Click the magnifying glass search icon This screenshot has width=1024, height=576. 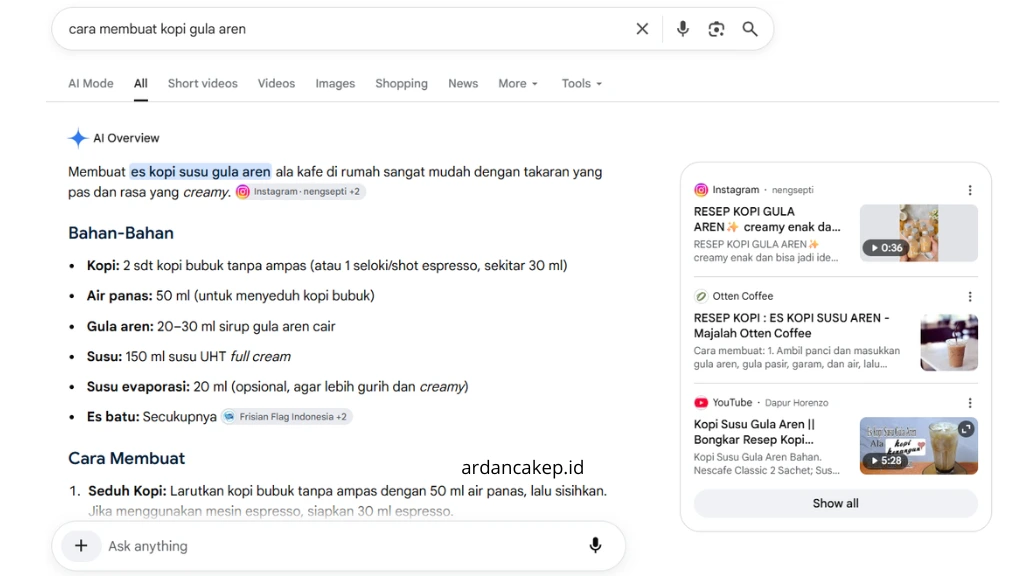click(750, 29)
